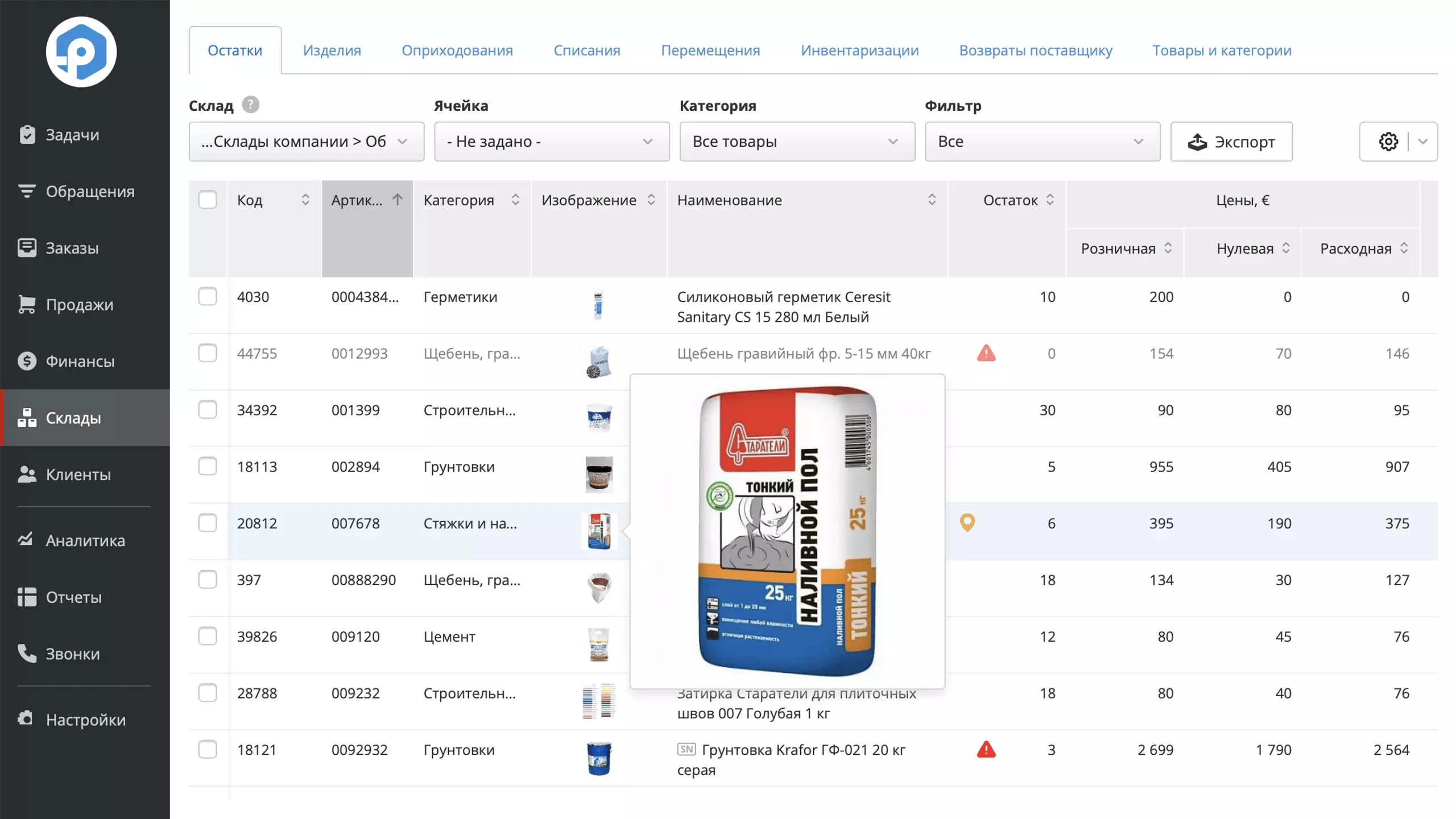
Task: Click cement bag thumbnail in row 39826
Action: click(599, 644)
